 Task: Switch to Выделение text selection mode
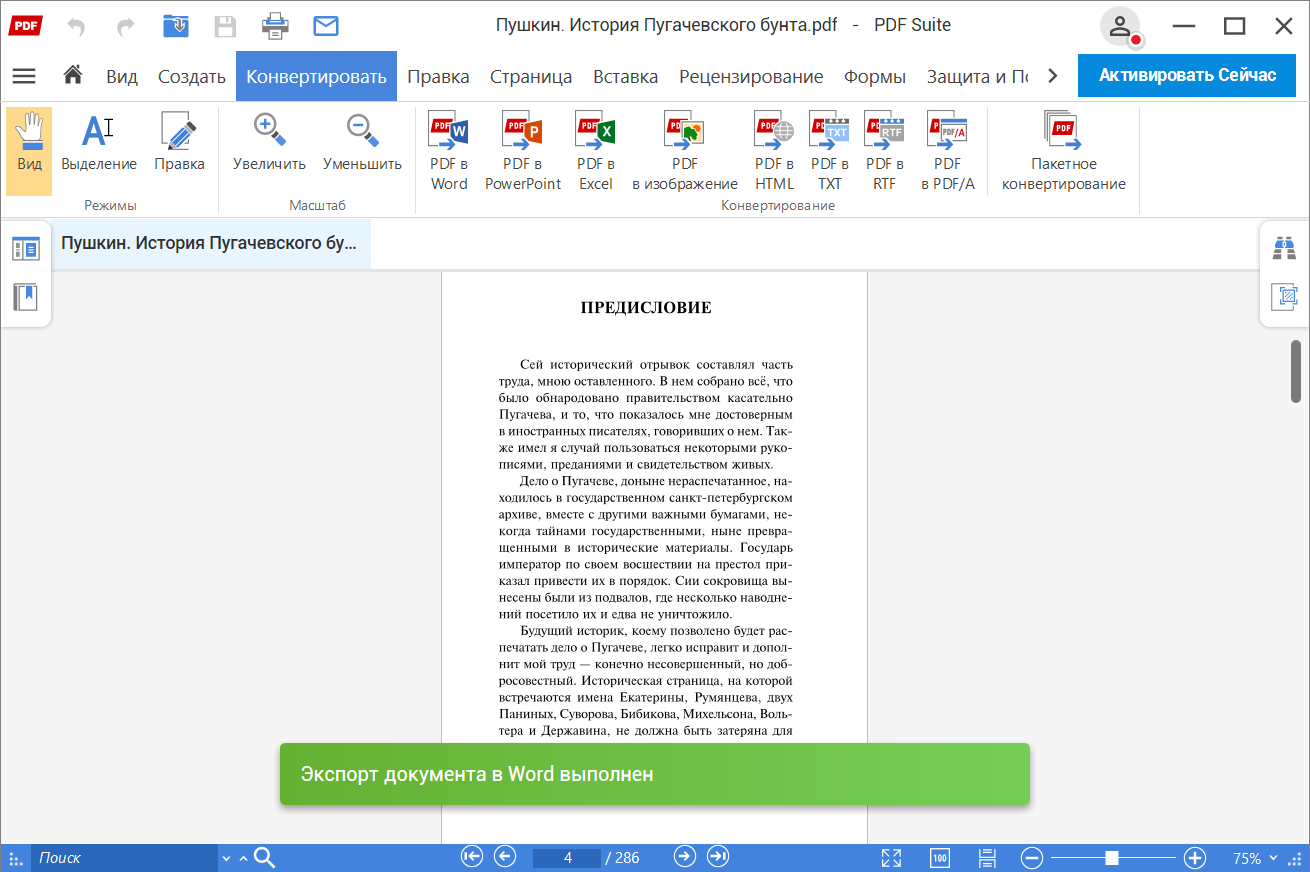[99, 143]
